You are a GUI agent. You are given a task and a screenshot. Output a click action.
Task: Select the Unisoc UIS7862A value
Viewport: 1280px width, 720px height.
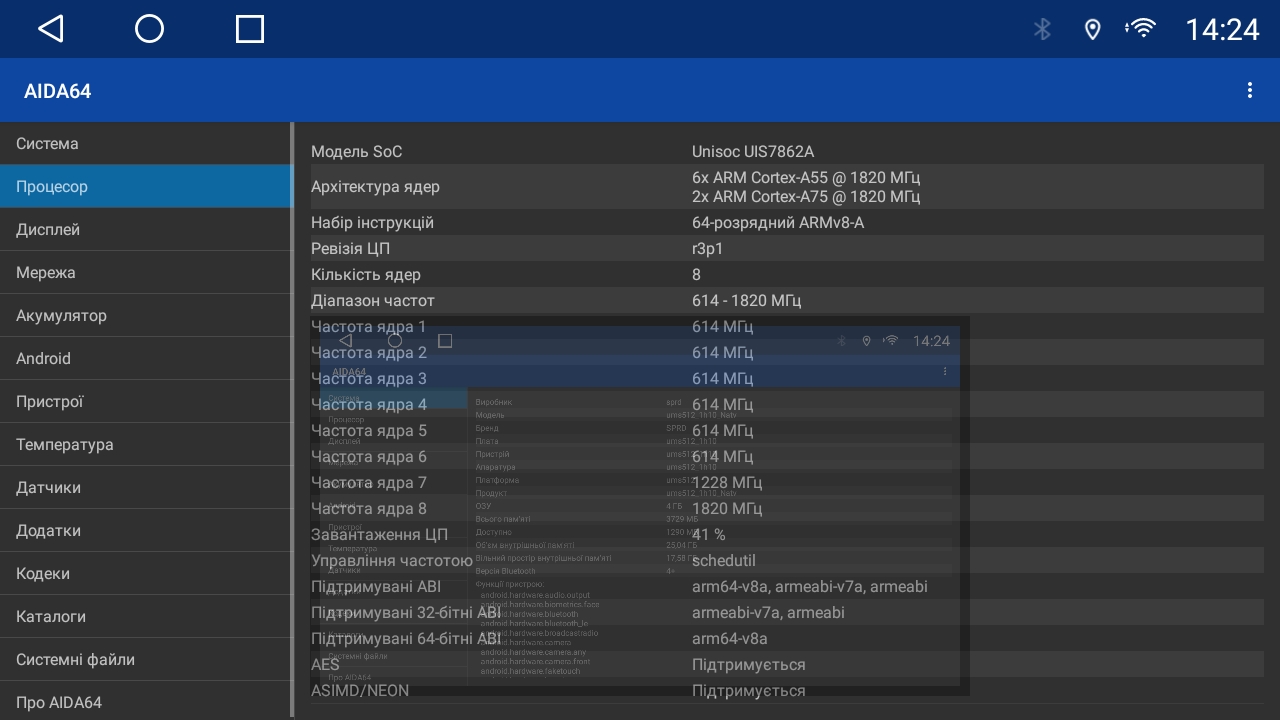point(753,152)
